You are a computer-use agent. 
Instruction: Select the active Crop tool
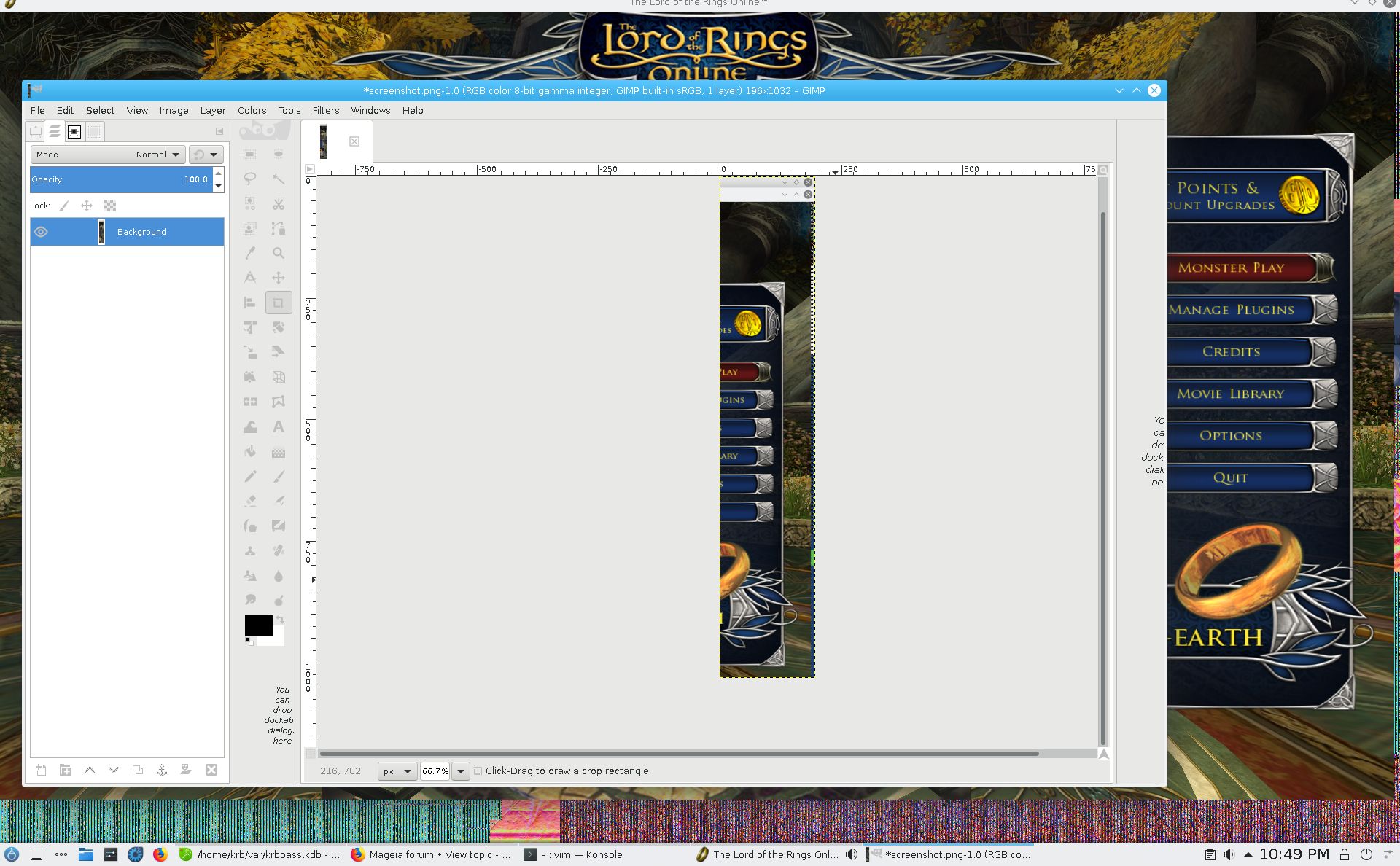(278, 303)
